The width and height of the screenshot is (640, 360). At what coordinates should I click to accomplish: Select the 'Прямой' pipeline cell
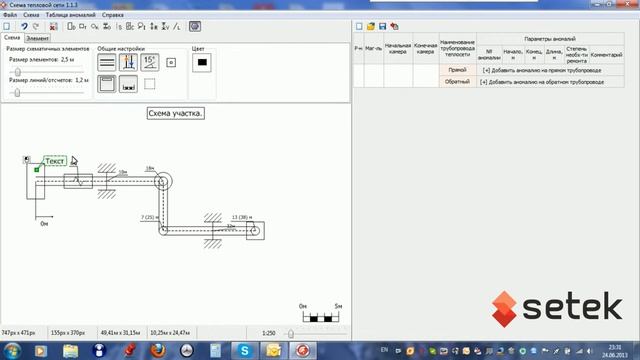click(x=457, y=70)
